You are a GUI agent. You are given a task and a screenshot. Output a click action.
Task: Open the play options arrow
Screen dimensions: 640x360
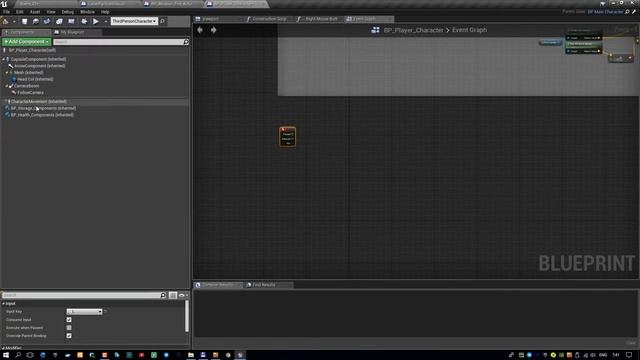(x=105, y=21)
